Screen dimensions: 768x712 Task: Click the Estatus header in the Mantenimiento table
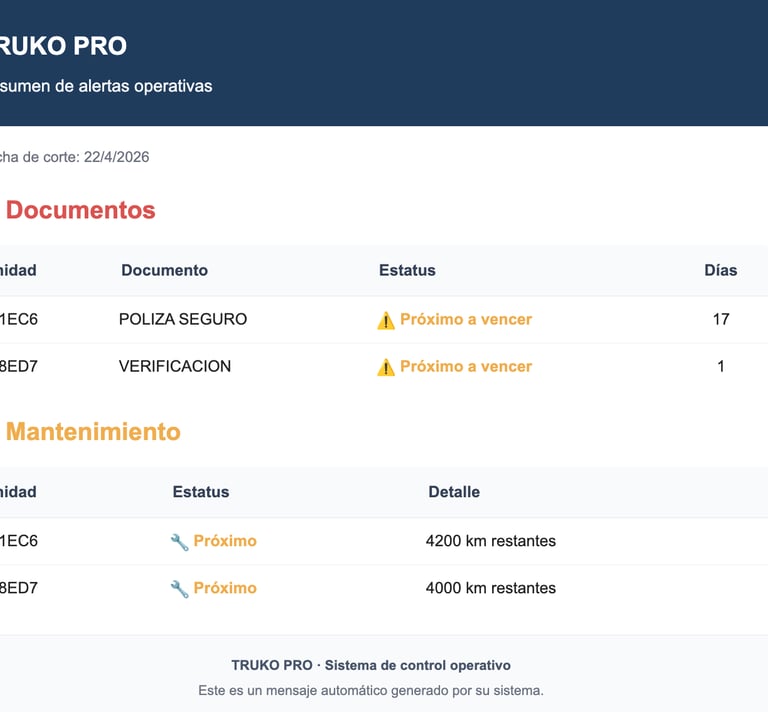[x=201, y=492]
